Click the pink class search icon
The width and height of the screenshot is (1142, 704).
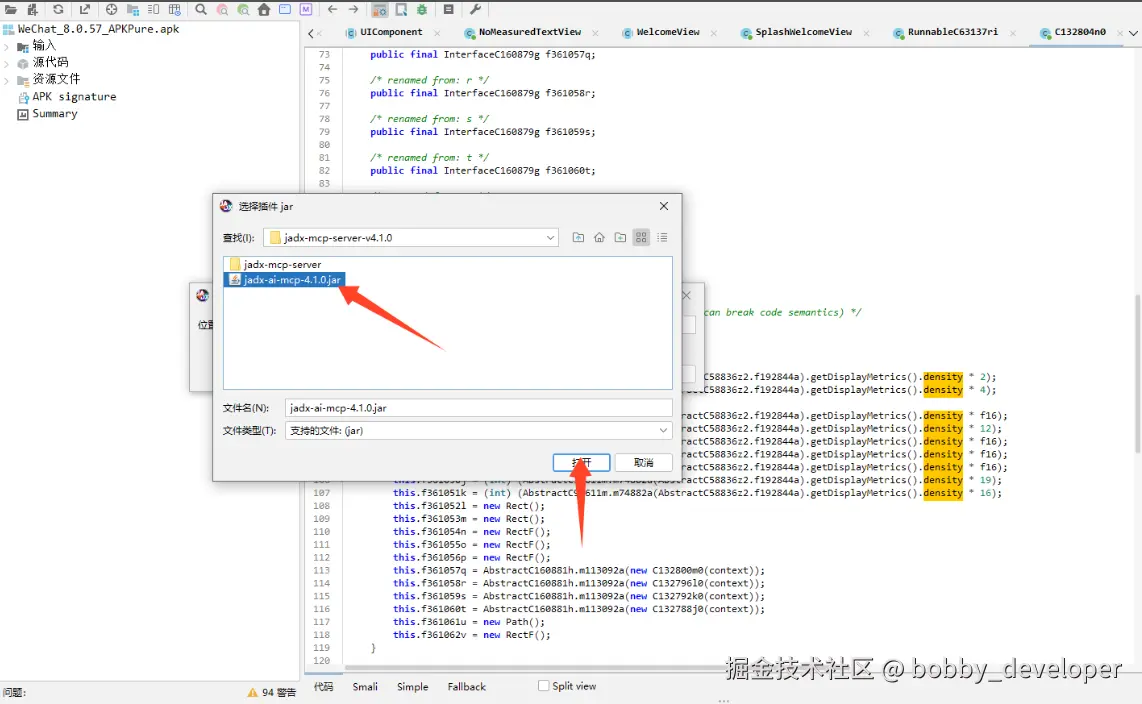click(x=222, y=9)
